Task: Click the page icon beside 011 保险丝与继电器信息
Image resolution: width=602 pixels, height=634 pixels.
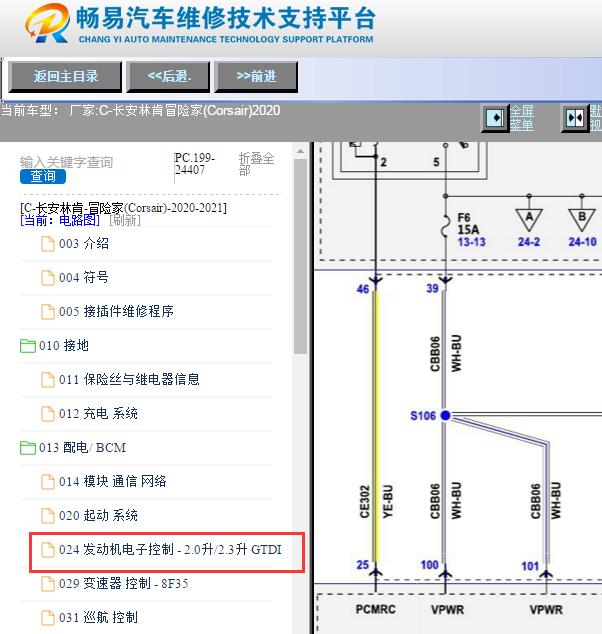Action: point(48,380)
